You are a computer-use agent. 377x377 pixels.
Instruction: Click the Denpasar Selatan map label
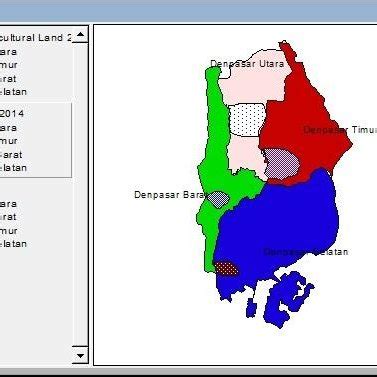click(x=306, y=252)
